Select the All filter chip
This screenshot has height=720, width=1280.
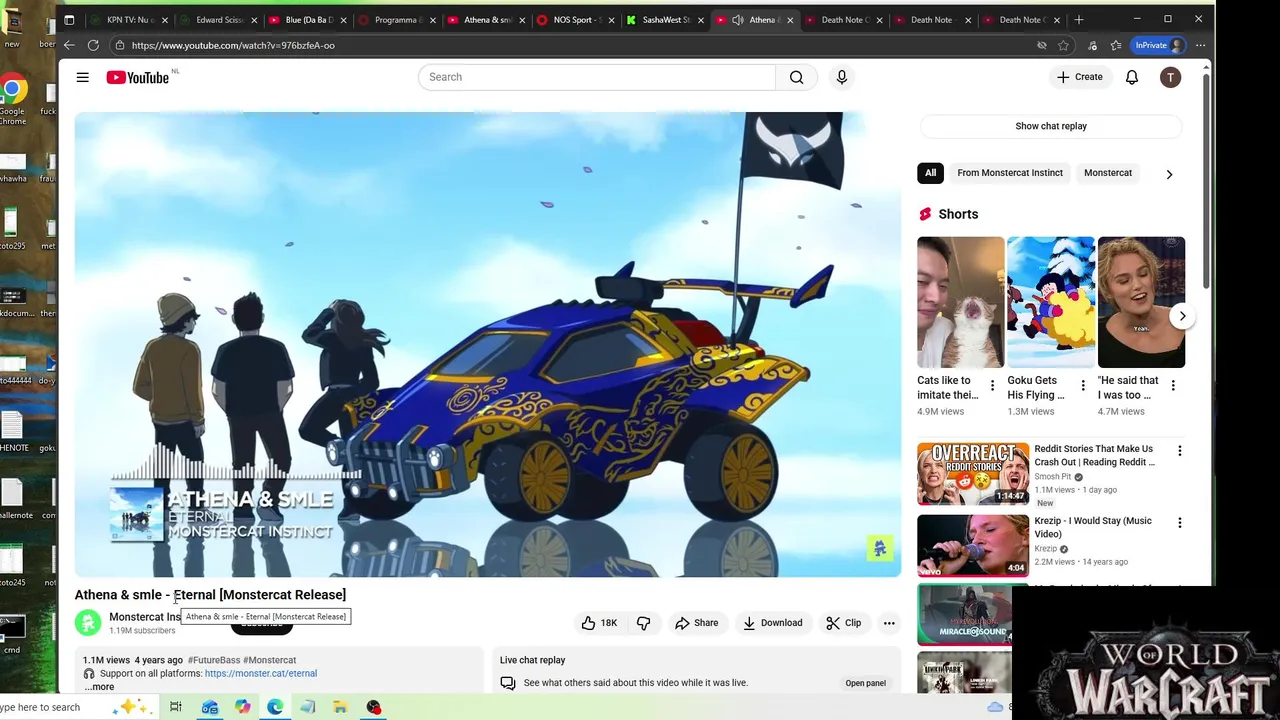click(x=930, y=173)
